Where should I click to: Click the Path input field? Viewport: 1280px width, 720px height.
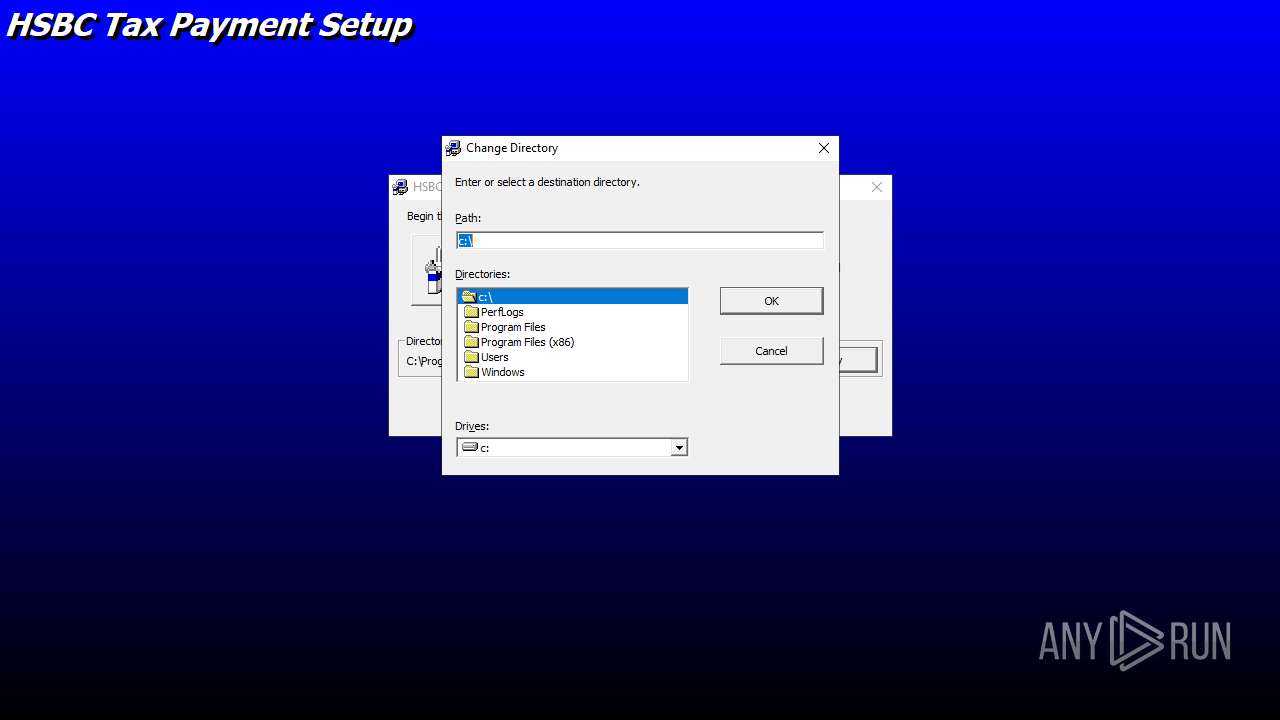point(640,240)
